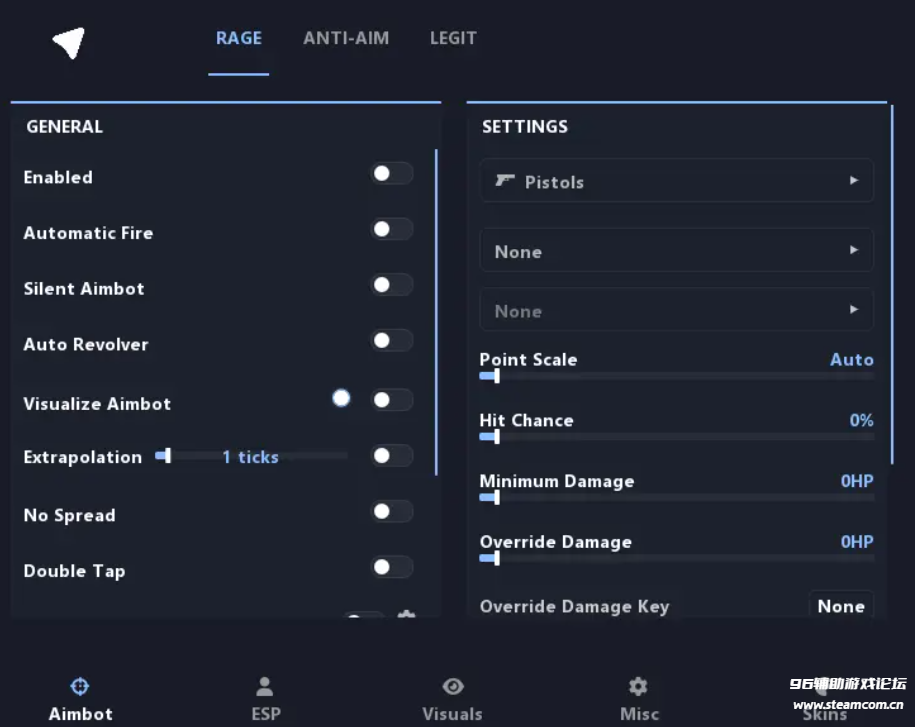The image size is (915, 727).
Task: Turn on Silent Aimbot switch
Action: pyautogui.click(x=392, y=285)
